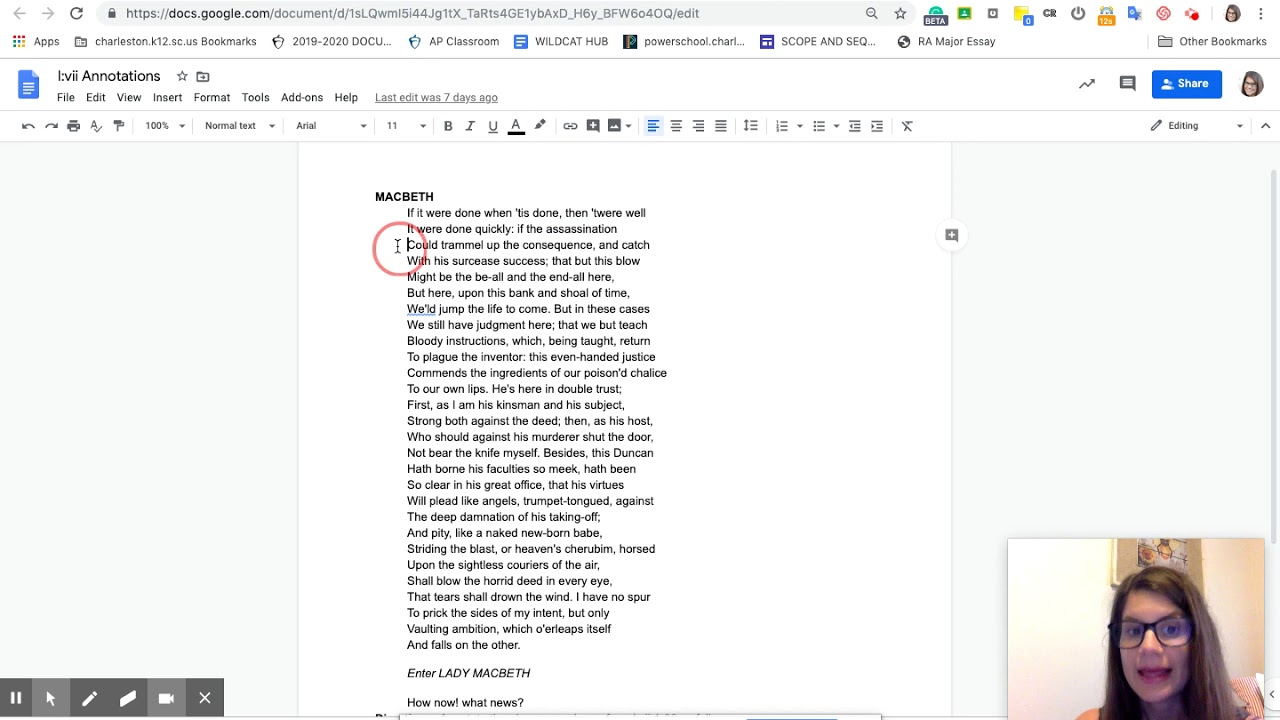Click the blue Share button

tap(1187, 84)
